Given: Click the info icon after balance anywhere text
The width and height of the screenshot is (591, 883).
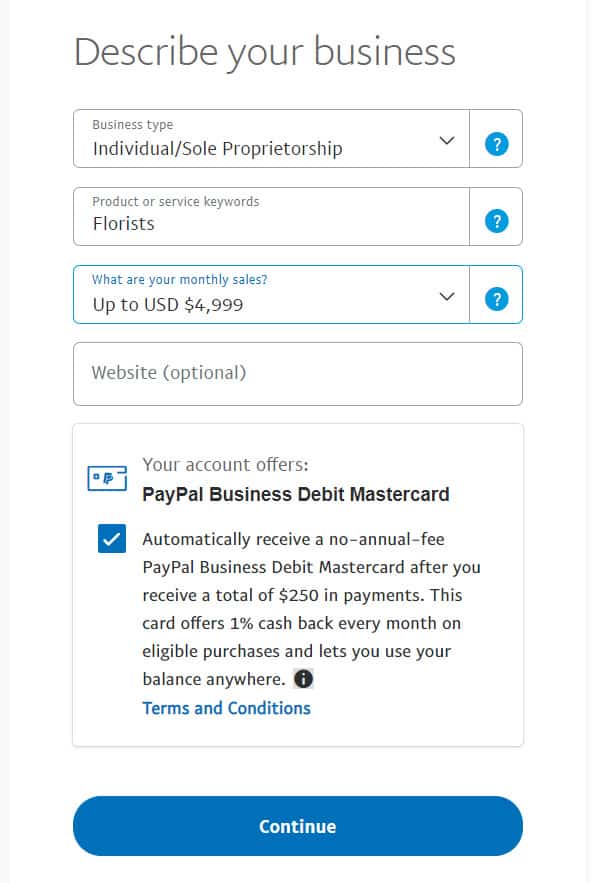Looking at the screenshot, I should pyautogui.click(x=303, y=678).
